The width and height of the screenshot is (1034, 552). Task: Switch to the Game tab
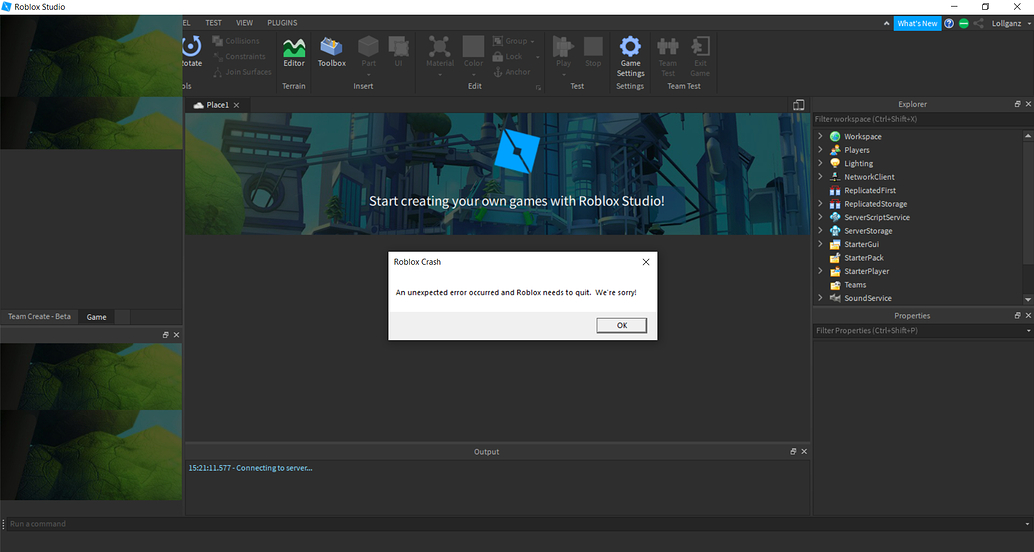(96, 317)
